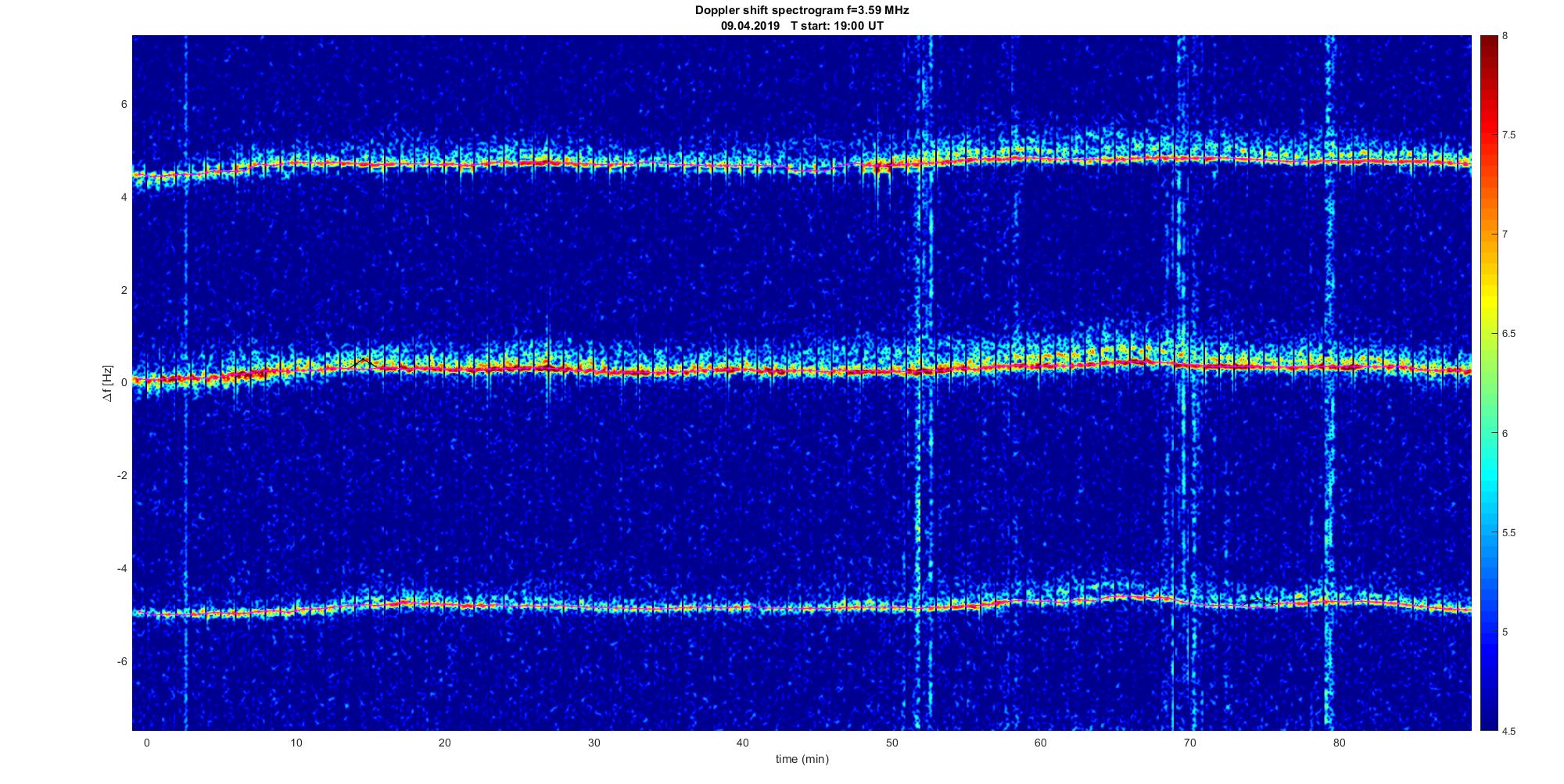Viewport: 1564px width, 784px height.
Task: Click x-axis tick label '60'
Action: tap(1041, 743)
